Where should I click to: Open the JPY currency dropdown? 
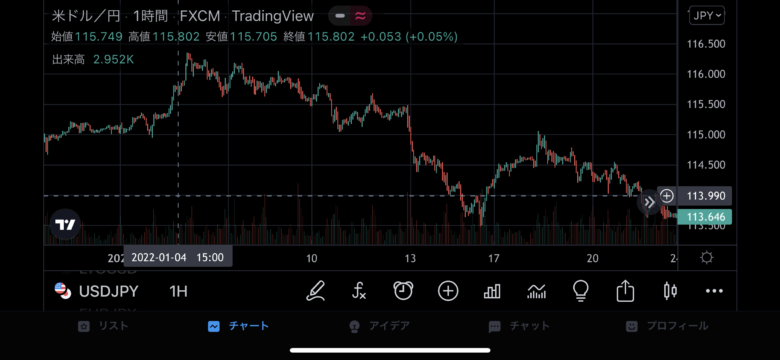[706, 15]
